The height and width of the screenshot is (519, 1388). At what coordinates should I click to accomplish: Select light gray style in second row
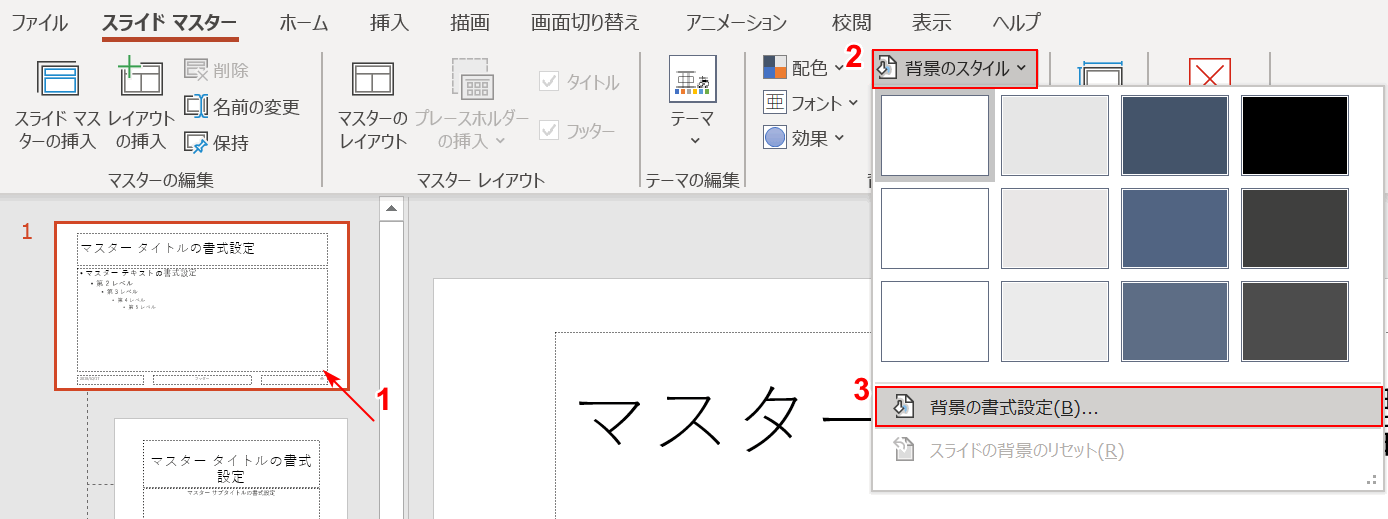1055,228
